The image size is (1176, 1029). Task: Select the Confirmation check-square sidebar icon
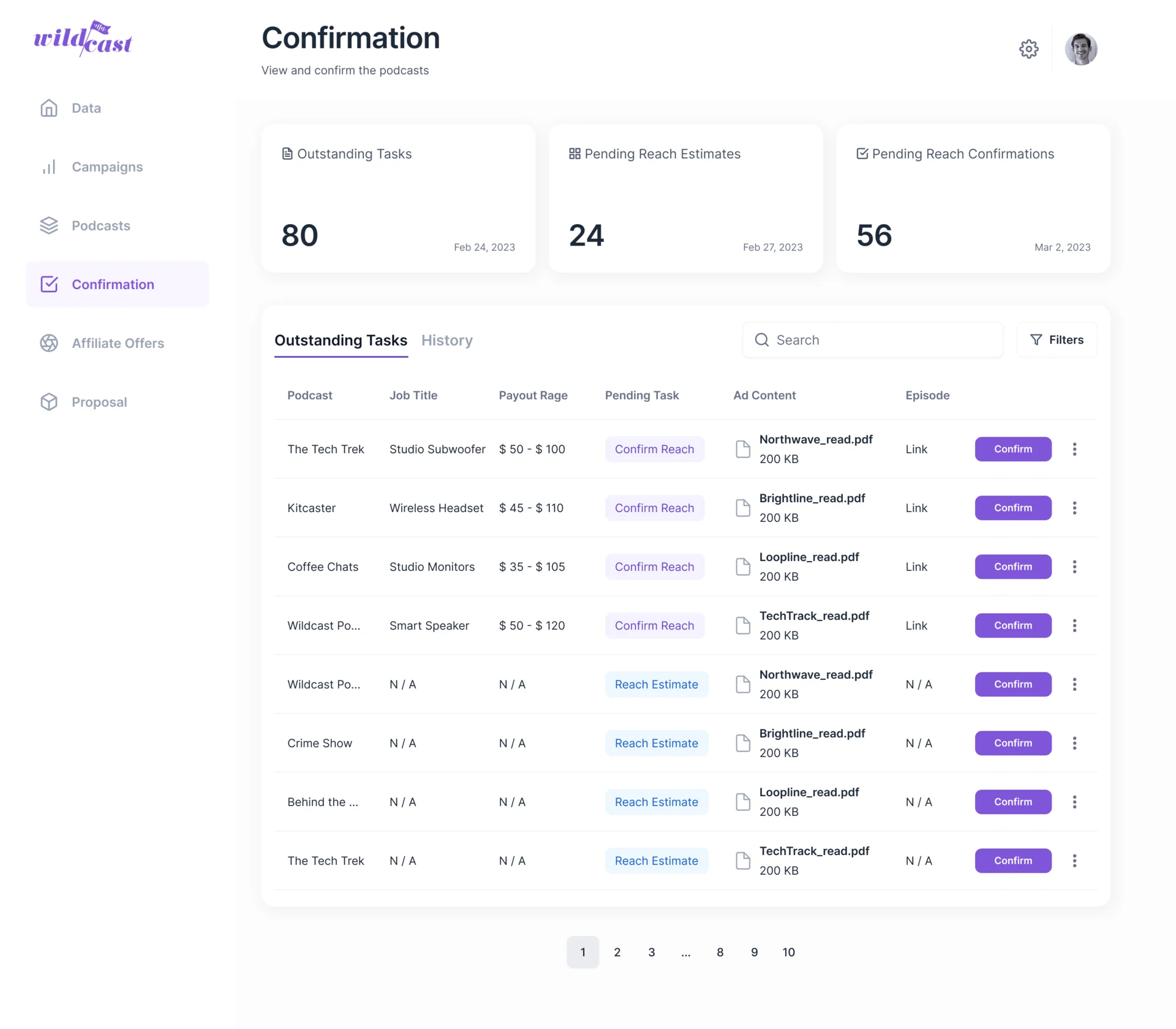[x=49, y=284]
